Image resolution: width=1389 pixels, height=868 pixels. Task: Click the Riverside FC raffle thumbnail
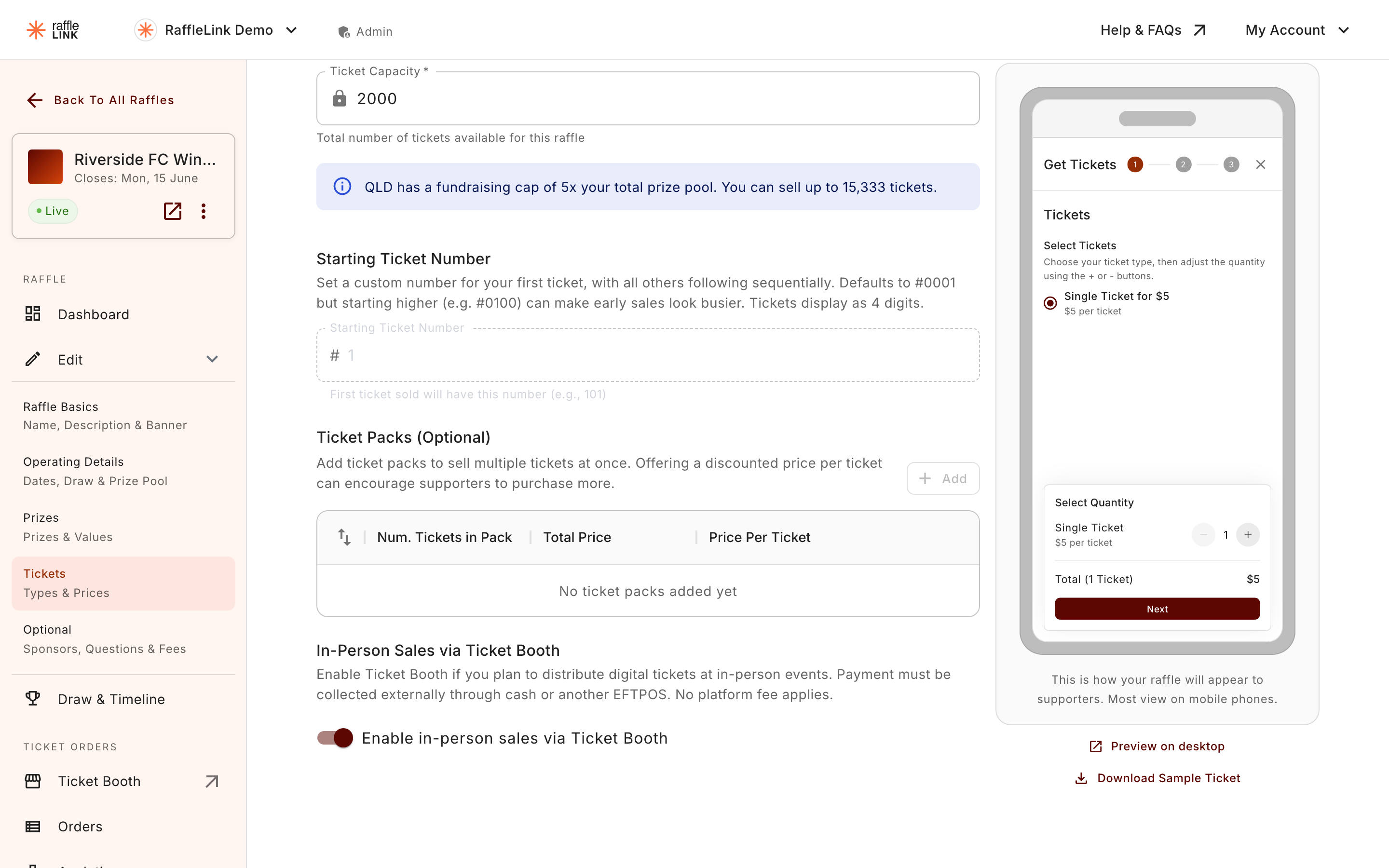[x=45, y=166]
